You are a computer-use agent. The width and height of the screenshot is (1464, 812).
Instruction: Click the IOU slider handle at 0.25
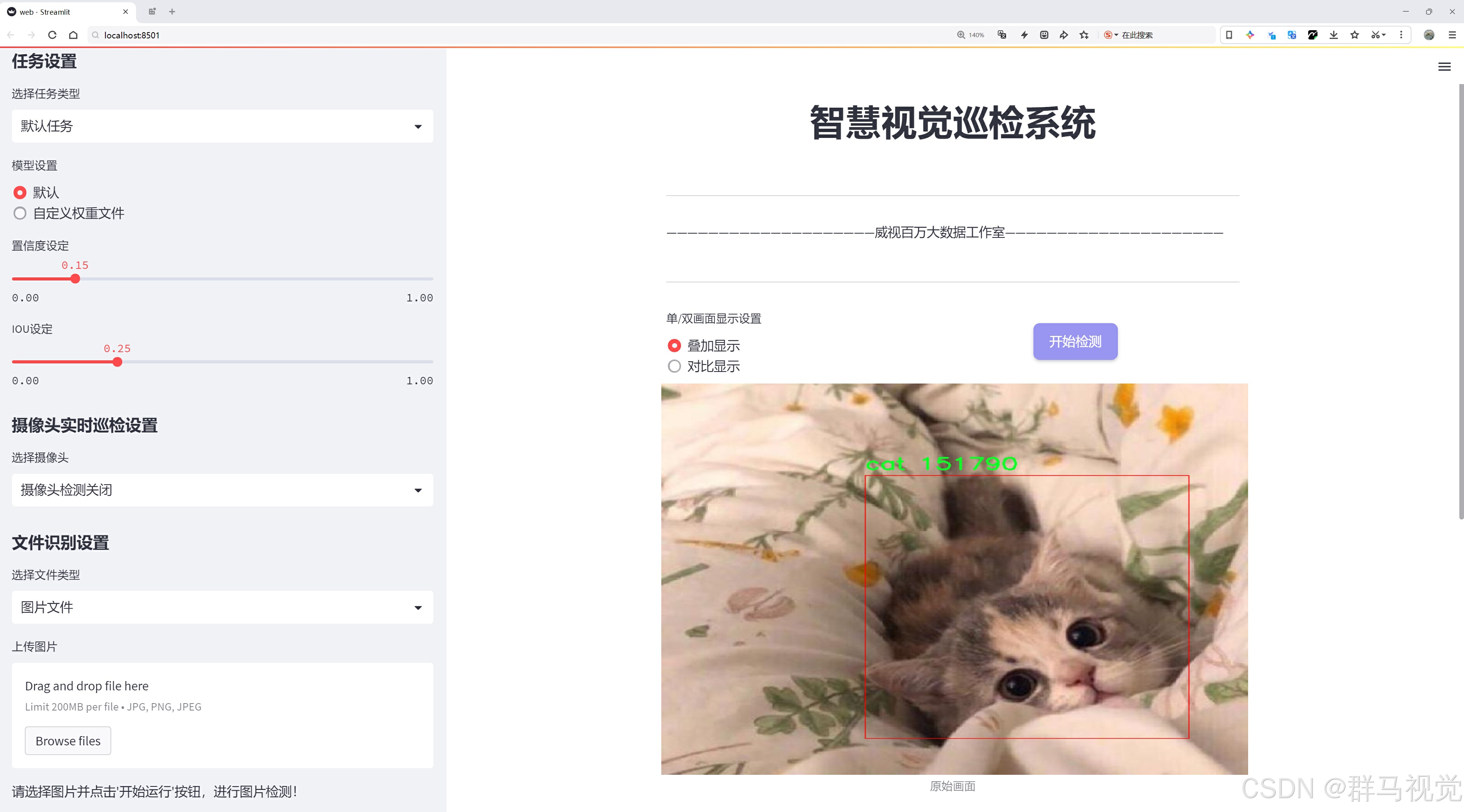(x=118, y=362)
